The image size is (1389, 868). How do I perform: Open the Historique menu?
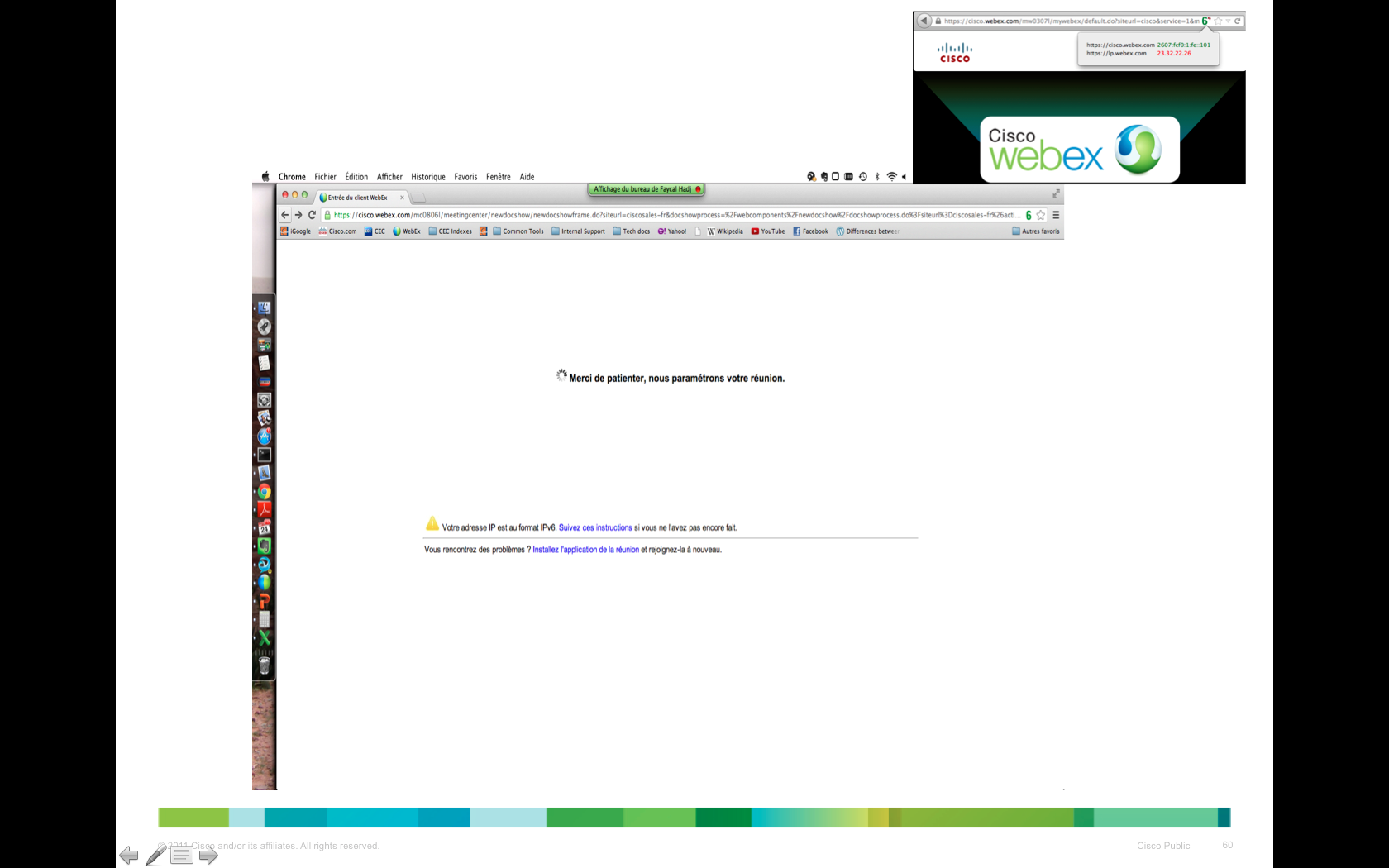pyautogui.click(x=427, y=177)
